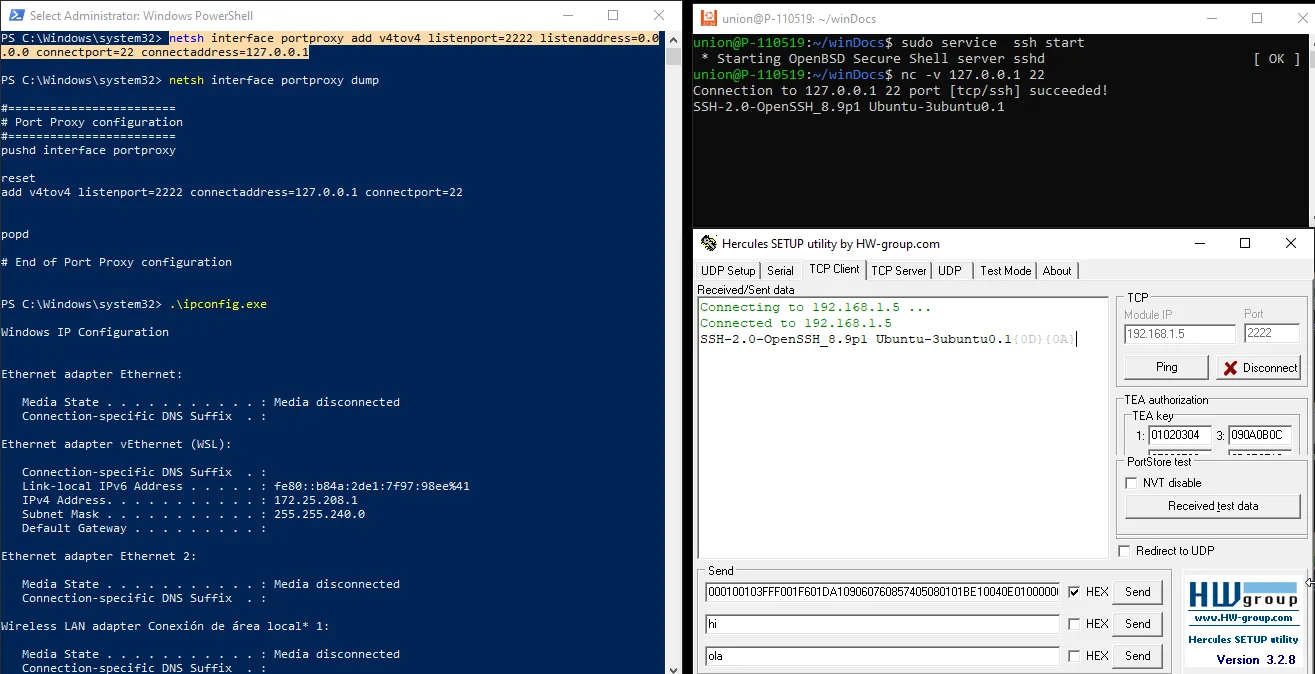Click the Port field showing 2222
Image resolution: width=1315 pixels, height=674 pixels.
1272,334
